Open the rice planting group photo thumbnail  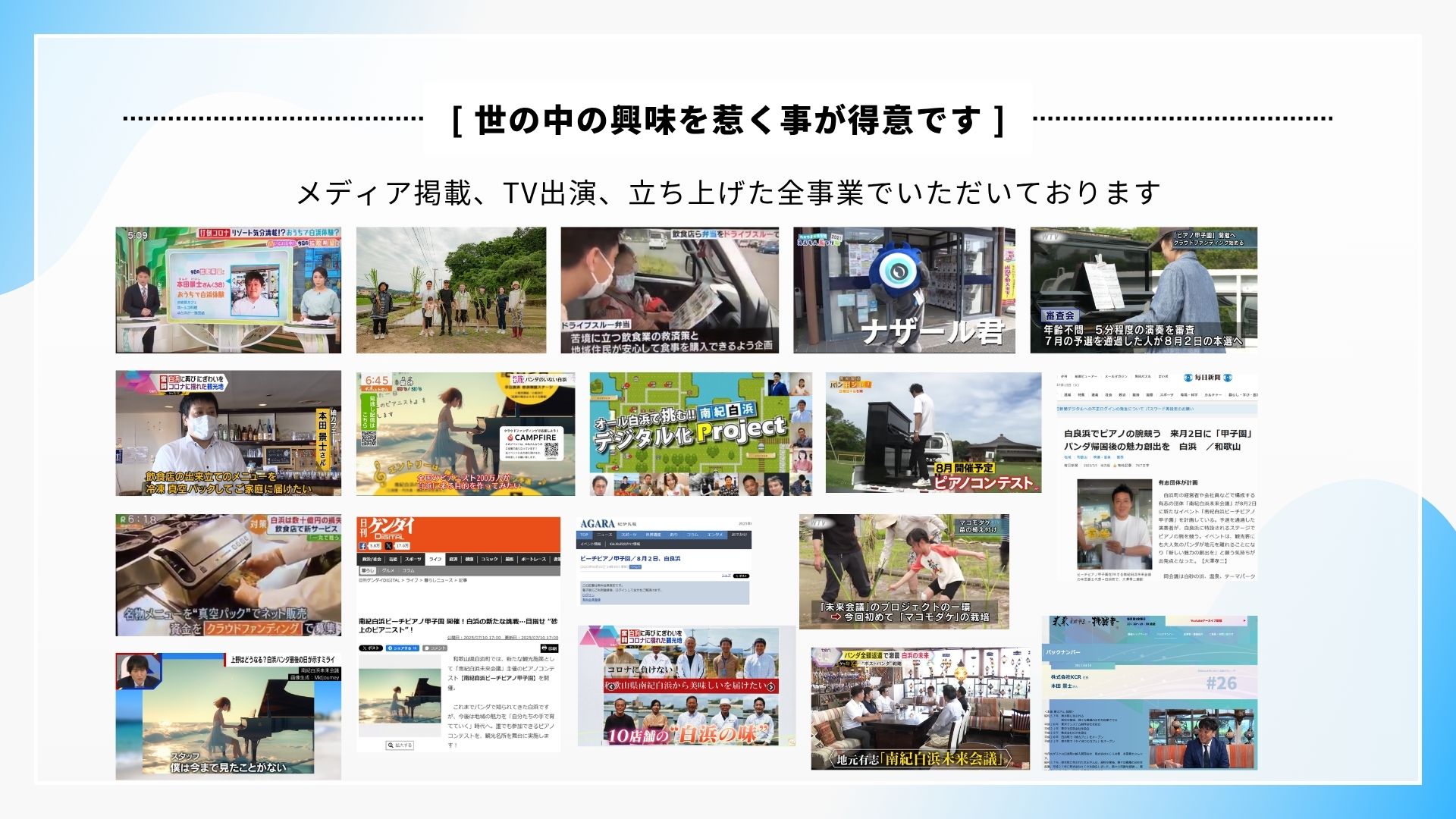tap(451, 290)
